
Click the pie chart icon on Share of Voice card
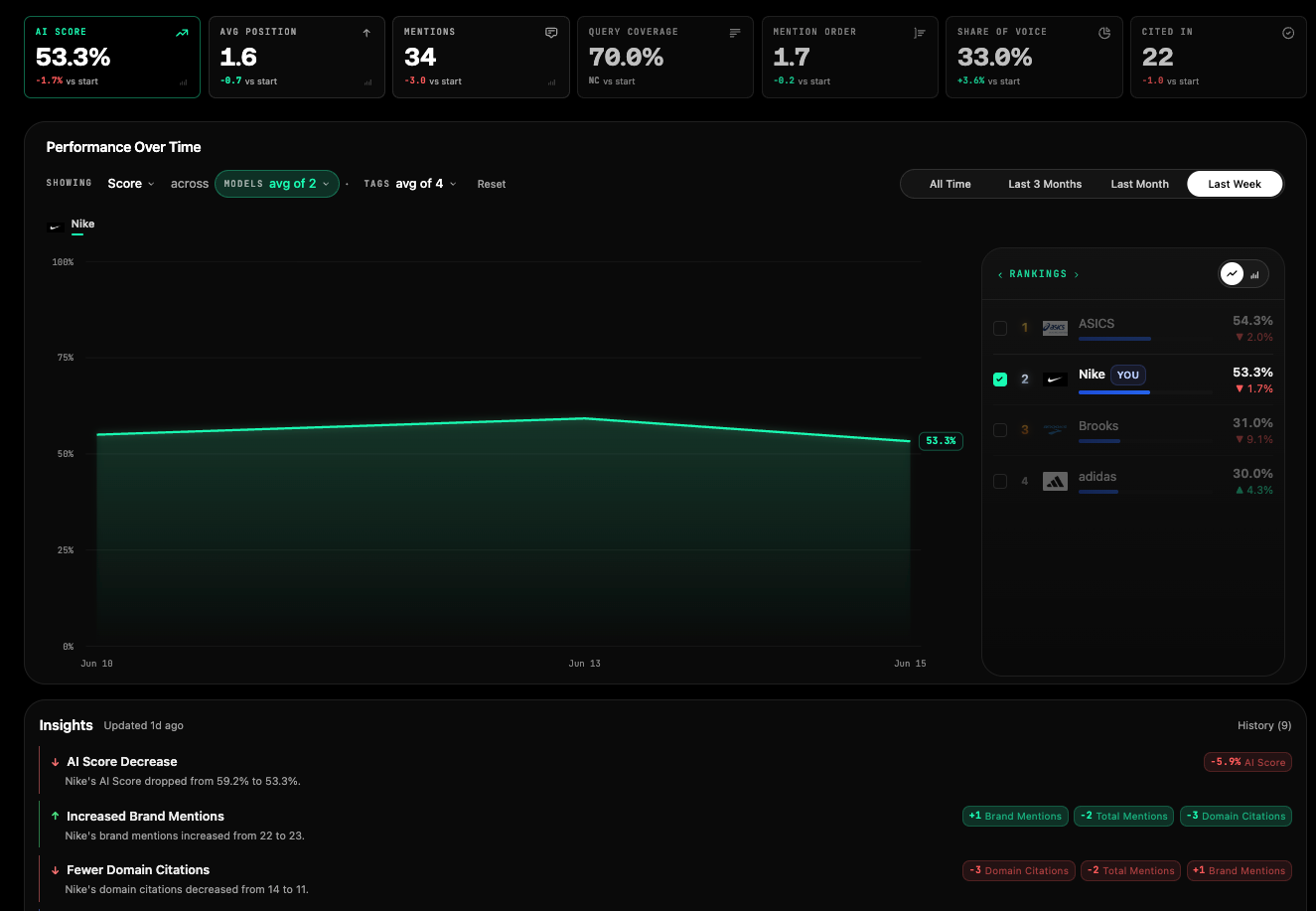pyautogui.click(x=1104, y=33)
